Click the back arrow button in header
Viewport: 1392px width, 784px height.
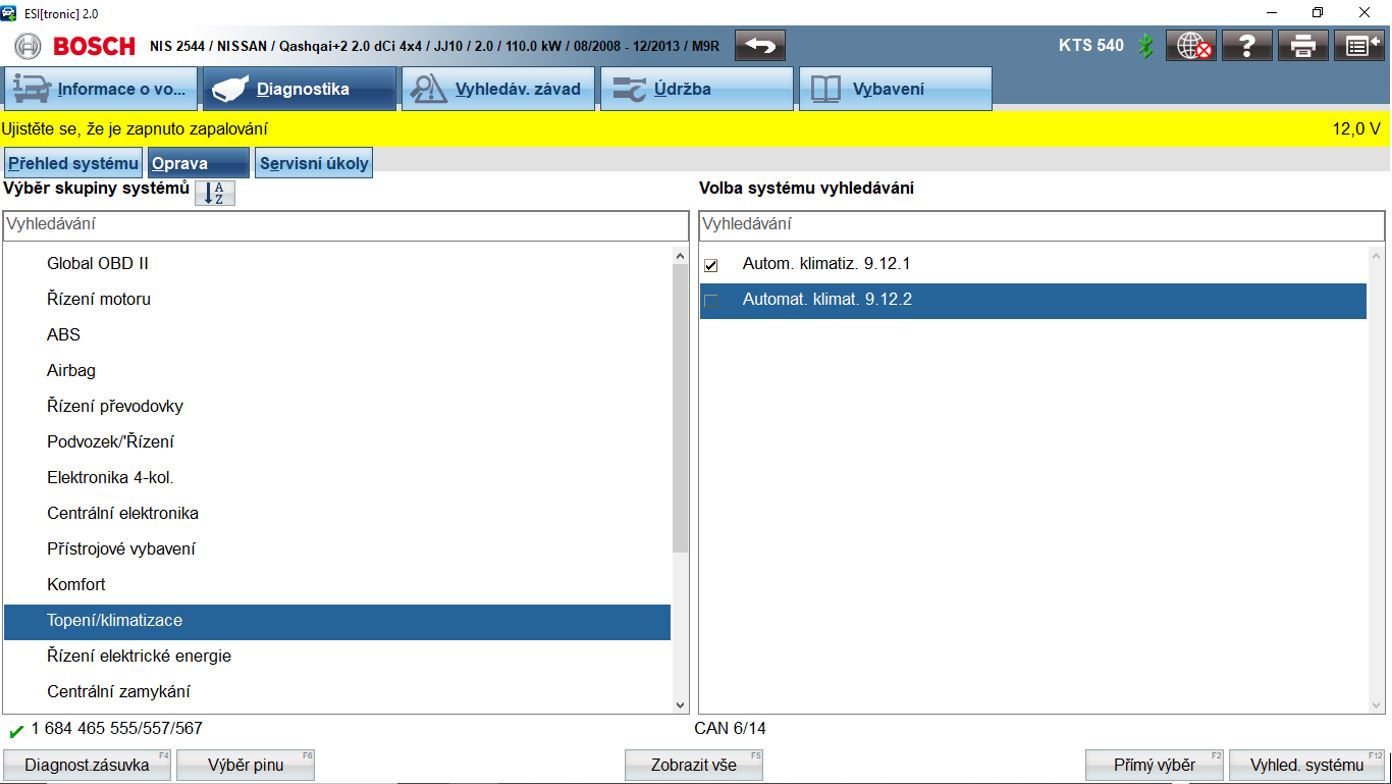coord(760,46)
